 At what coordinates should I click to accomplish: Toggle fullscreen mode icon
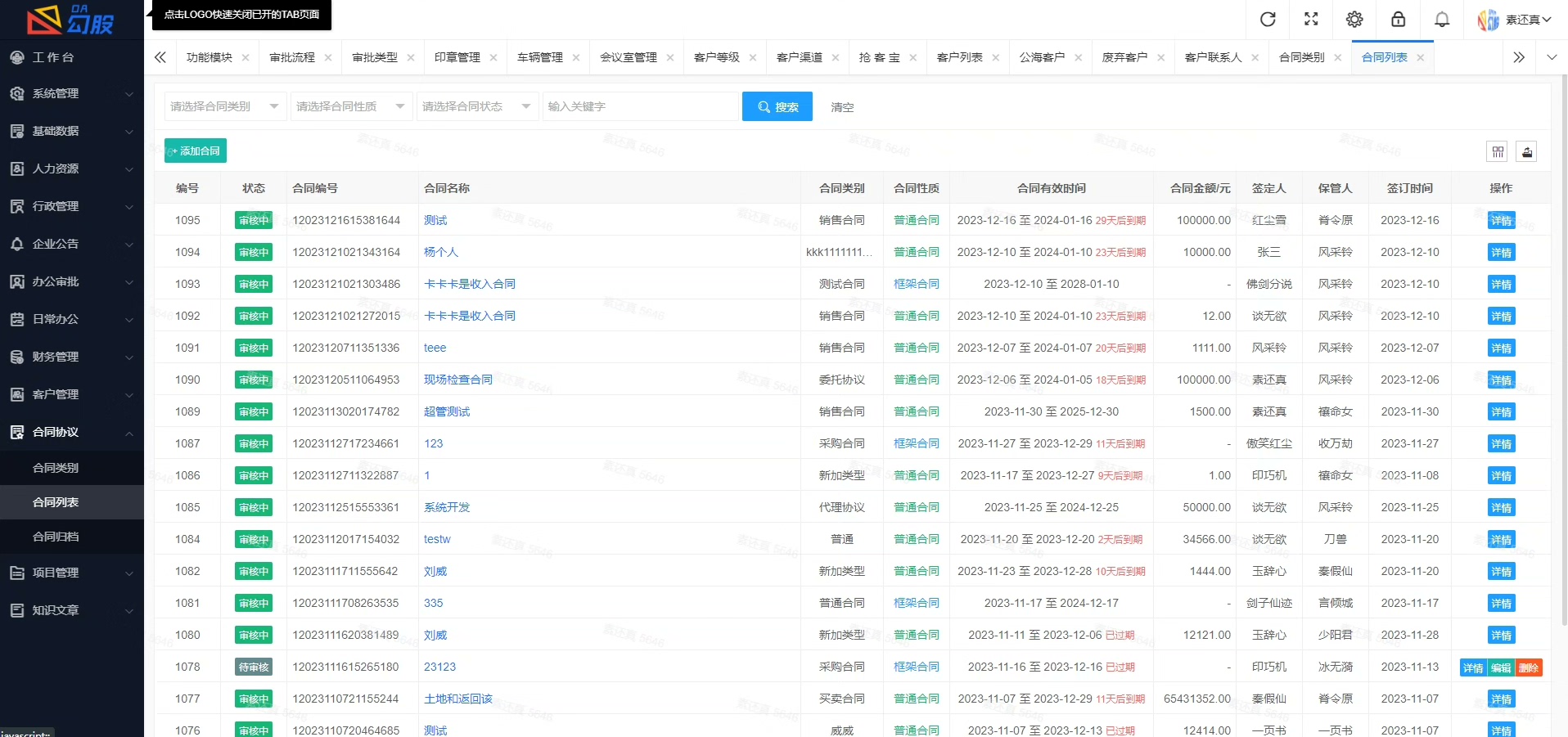click(x=1311, y=20)
